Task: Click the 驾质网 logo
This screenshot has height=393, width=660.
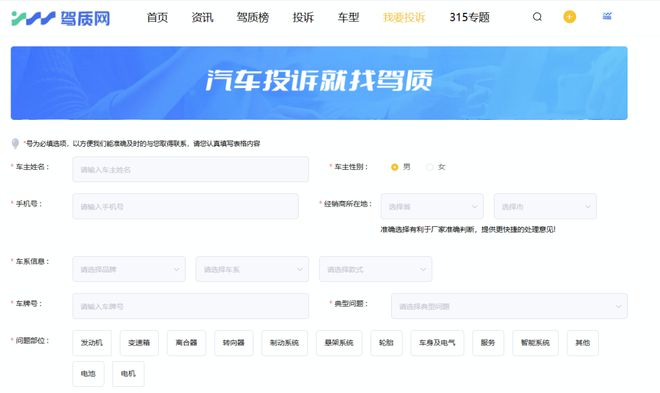Action: coord(61,18)
